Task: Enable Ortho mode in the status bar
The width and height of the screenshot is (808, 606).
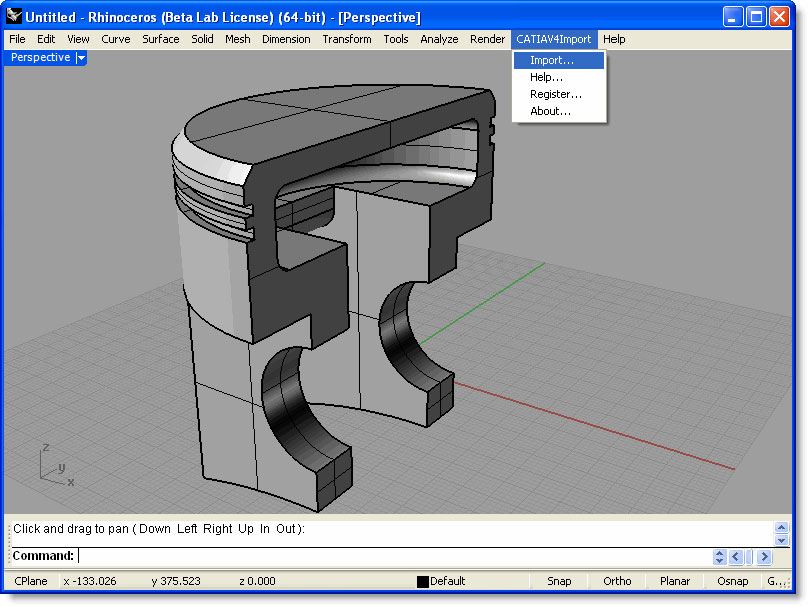Action: [617, 580]
